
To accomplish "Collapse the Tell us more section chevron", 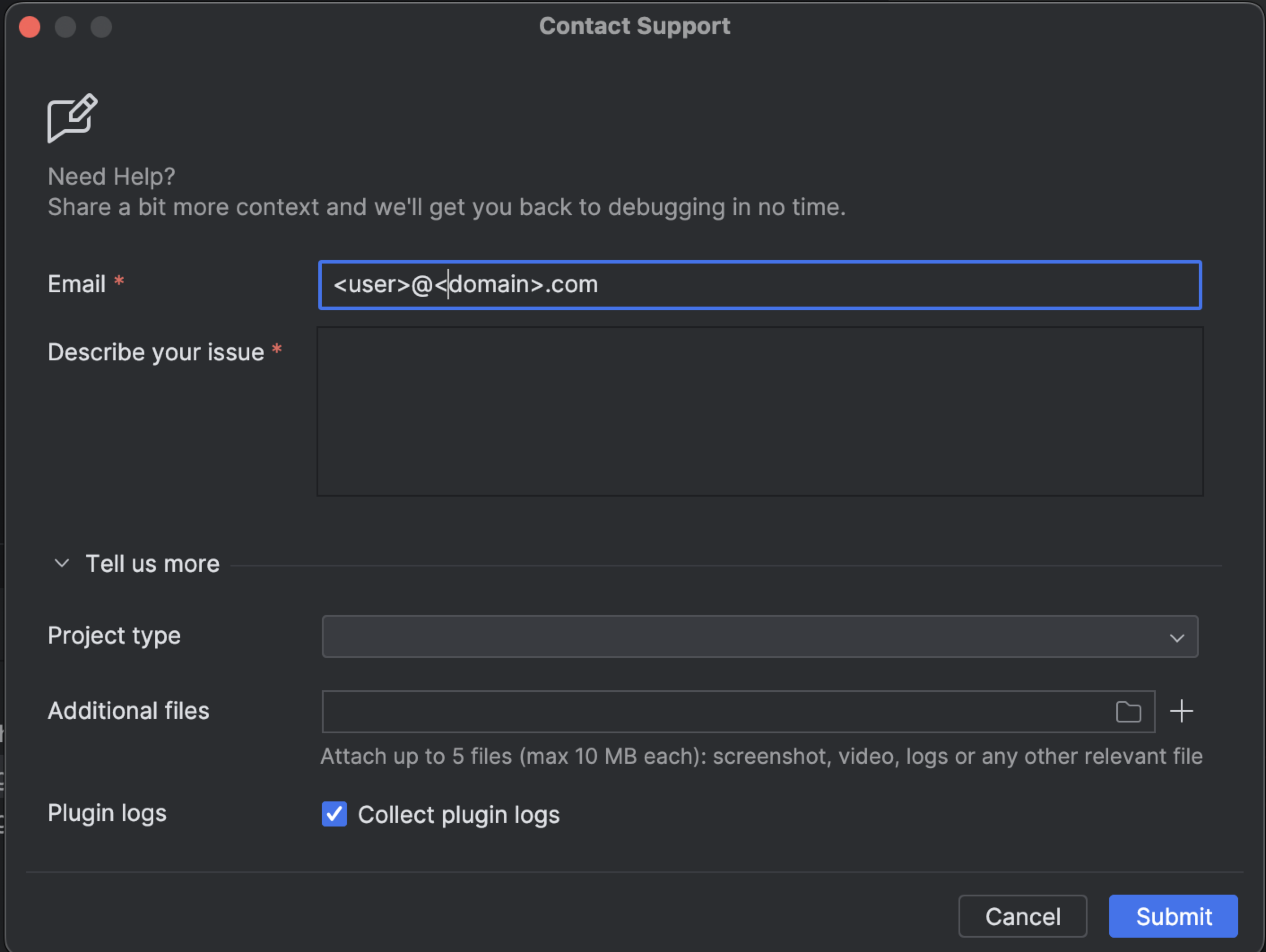I will [62, 563].
